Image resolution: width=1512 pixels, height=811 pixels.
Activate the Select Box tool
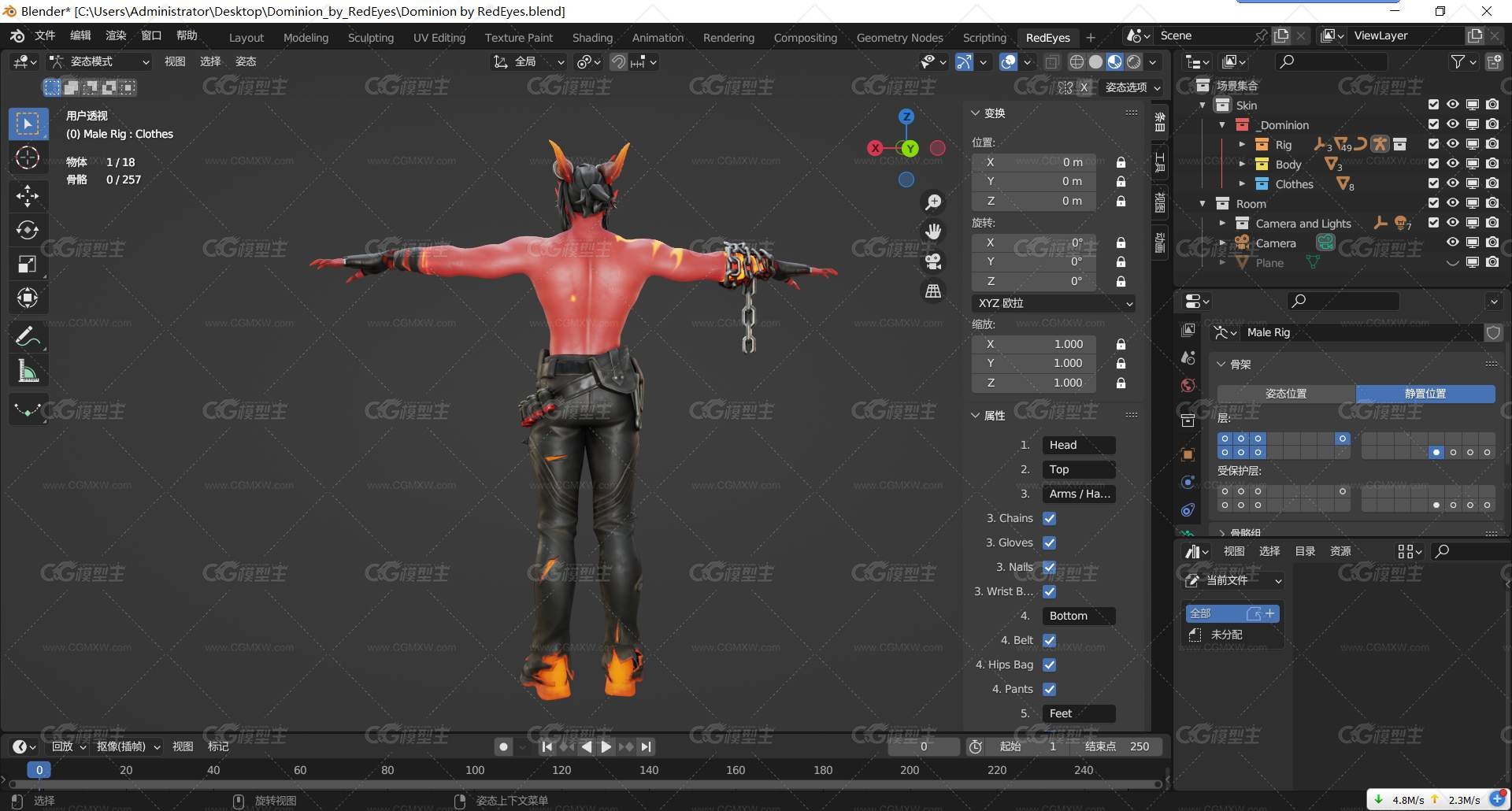click(x=28, y=124)
